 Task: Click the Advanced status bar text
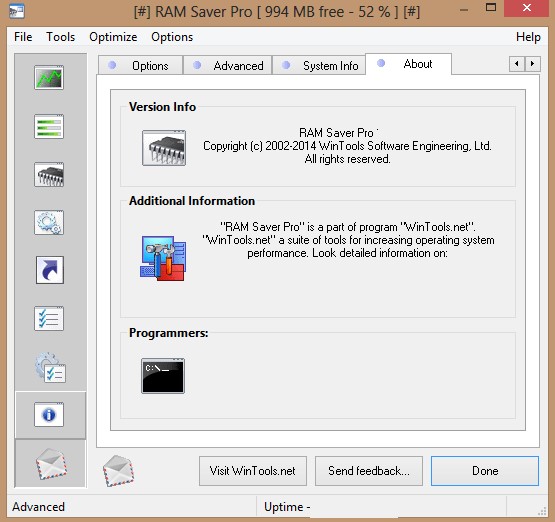[38, 507]
